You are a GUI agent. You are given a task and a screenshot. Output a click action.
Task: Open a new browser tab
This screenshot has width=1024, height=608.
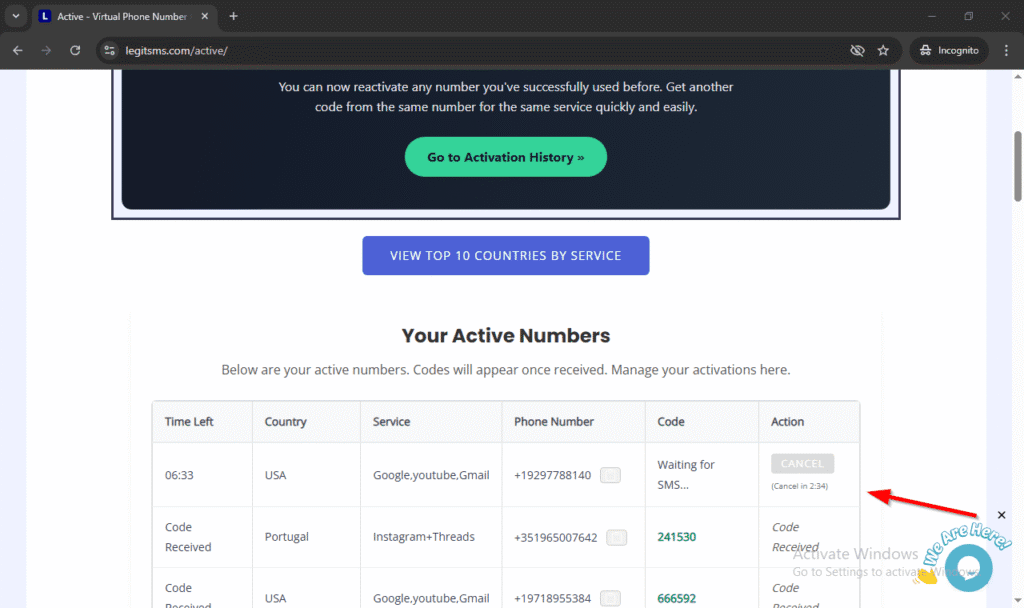point(233,16)
